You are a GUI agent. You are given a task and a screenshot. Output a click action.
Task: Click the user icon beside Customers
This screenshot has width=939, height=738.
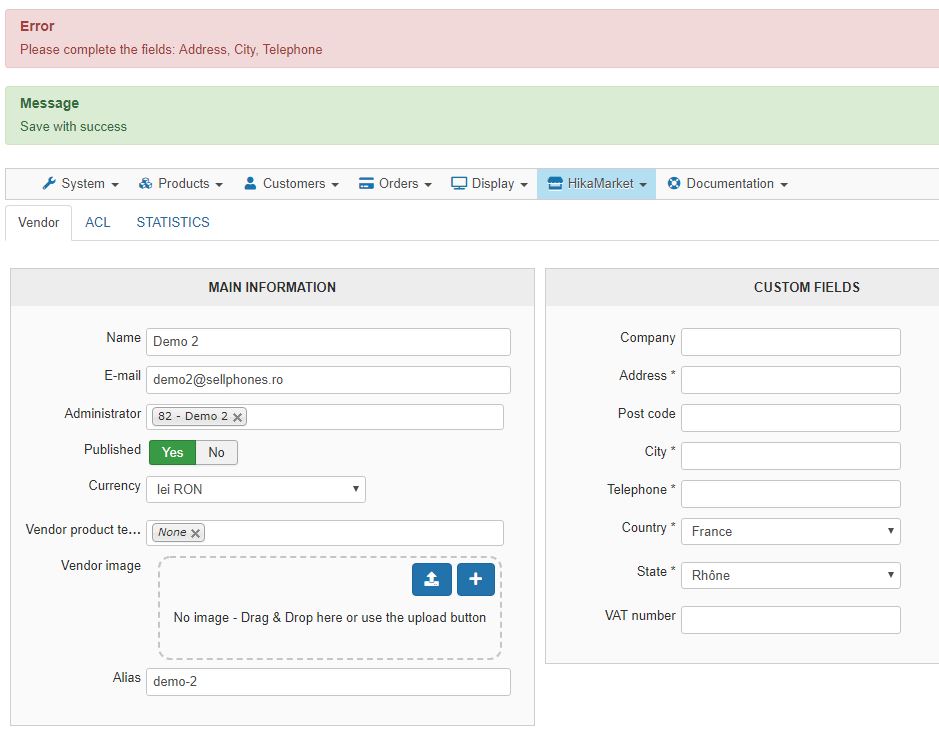[x=250, y=183]
